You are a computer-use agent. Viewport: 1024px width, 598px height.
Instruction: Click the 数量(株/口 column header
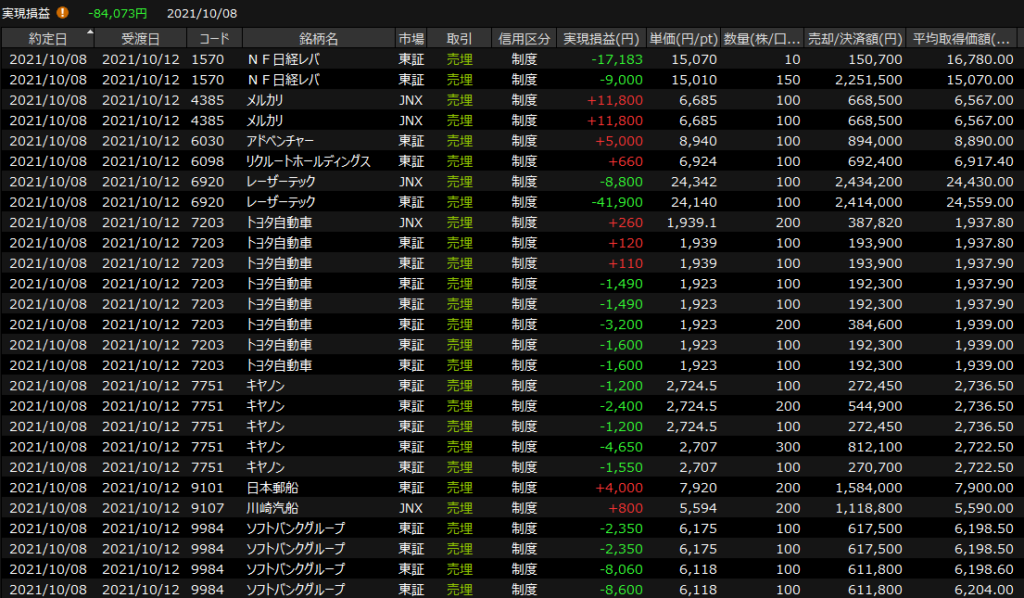click(x=762, y=39)
